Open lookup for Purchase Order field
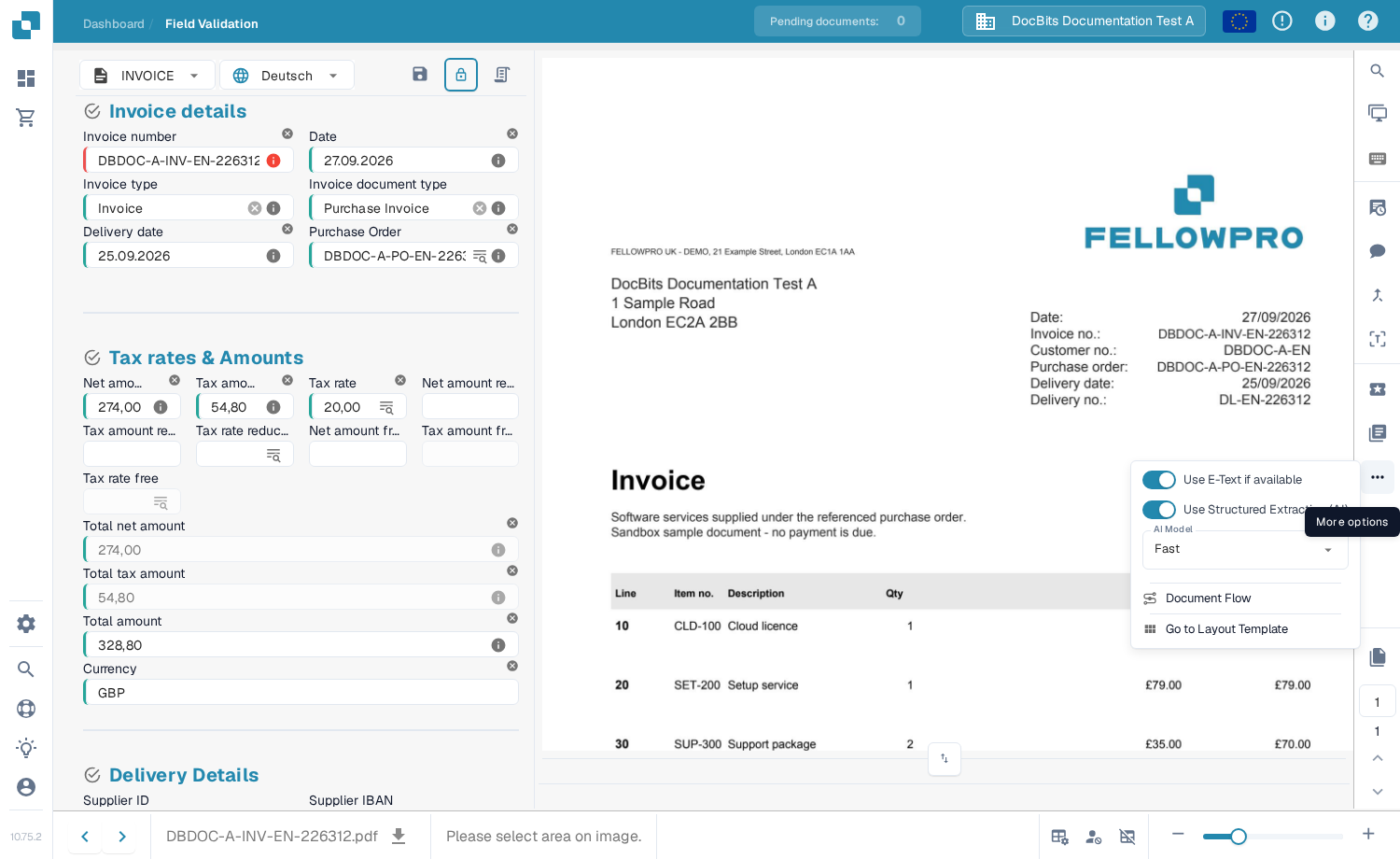1400x859 pixels. [480, 256]
